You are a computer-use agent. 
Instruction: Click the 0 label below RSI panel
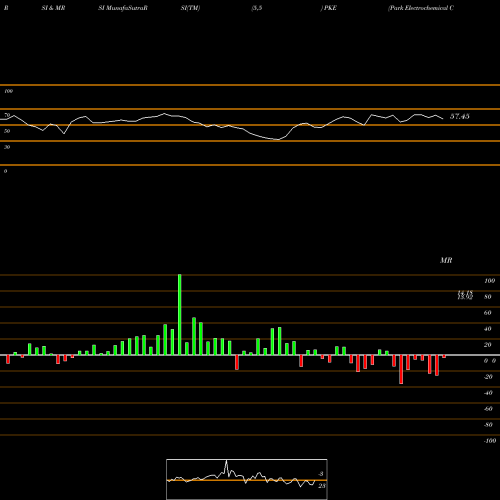(5, 171)
